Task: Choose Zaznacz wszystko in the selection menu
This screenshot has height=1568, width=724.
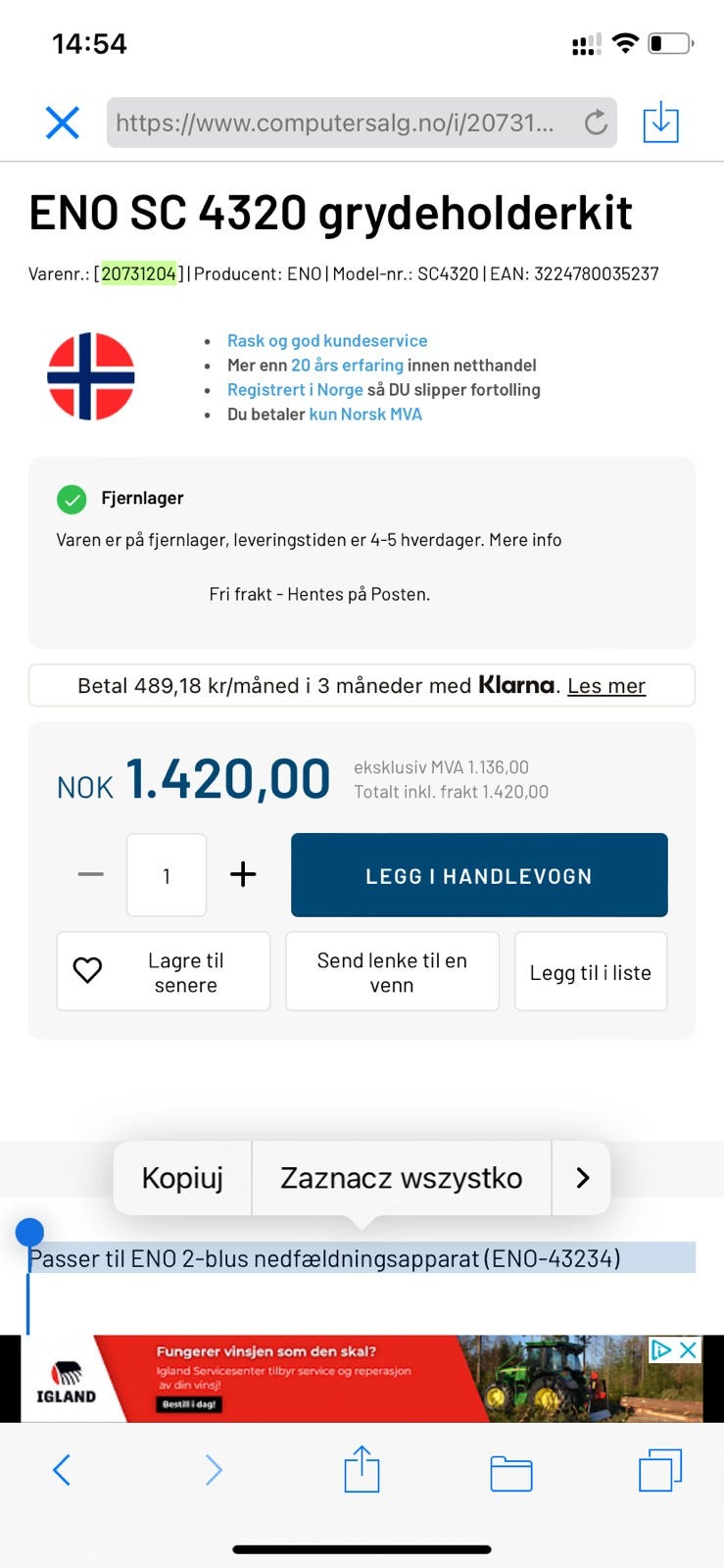Action: coord(402,1177)
